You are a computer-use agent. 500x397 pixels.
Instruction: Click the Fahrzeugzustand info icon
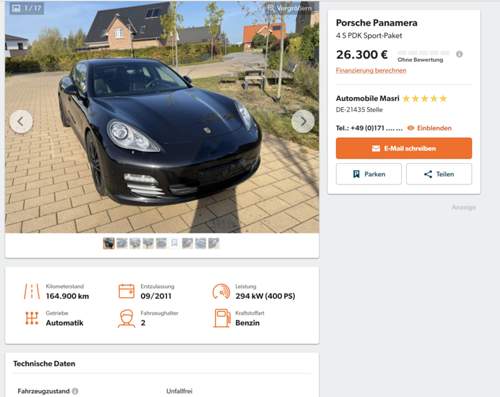pyautogui.click(x=75, y=391)
